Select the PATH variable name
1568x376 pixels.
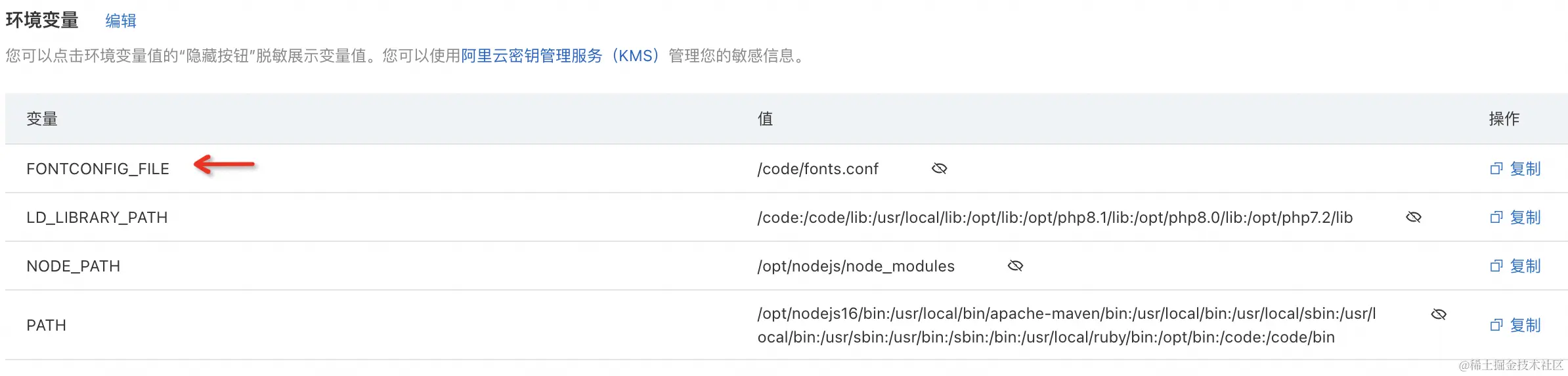coord(46,325)
